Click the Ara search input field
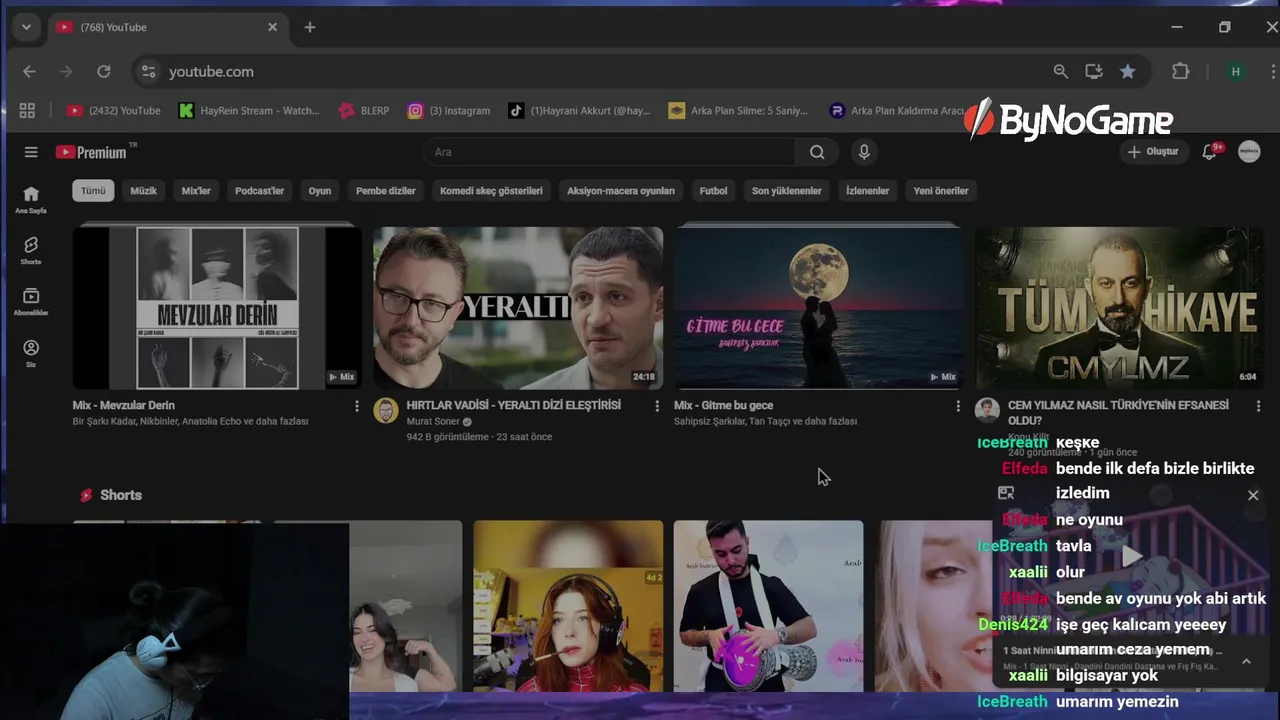This screenshot has width=1280, height=720. tap(610, 152)
